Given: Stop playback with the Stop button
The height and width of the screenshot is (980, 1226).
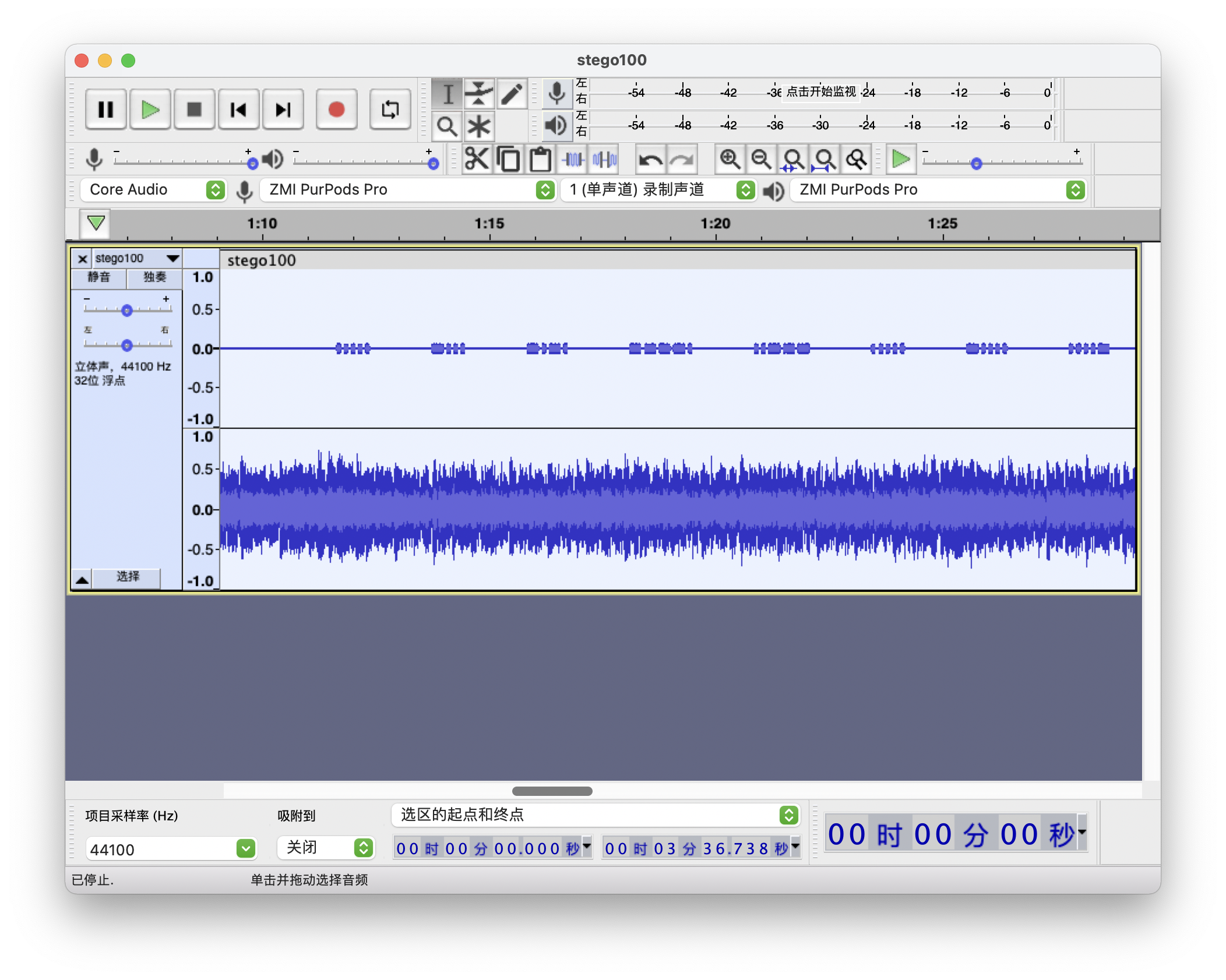Looking at the screenshot, I should click(x=195, y=110).
